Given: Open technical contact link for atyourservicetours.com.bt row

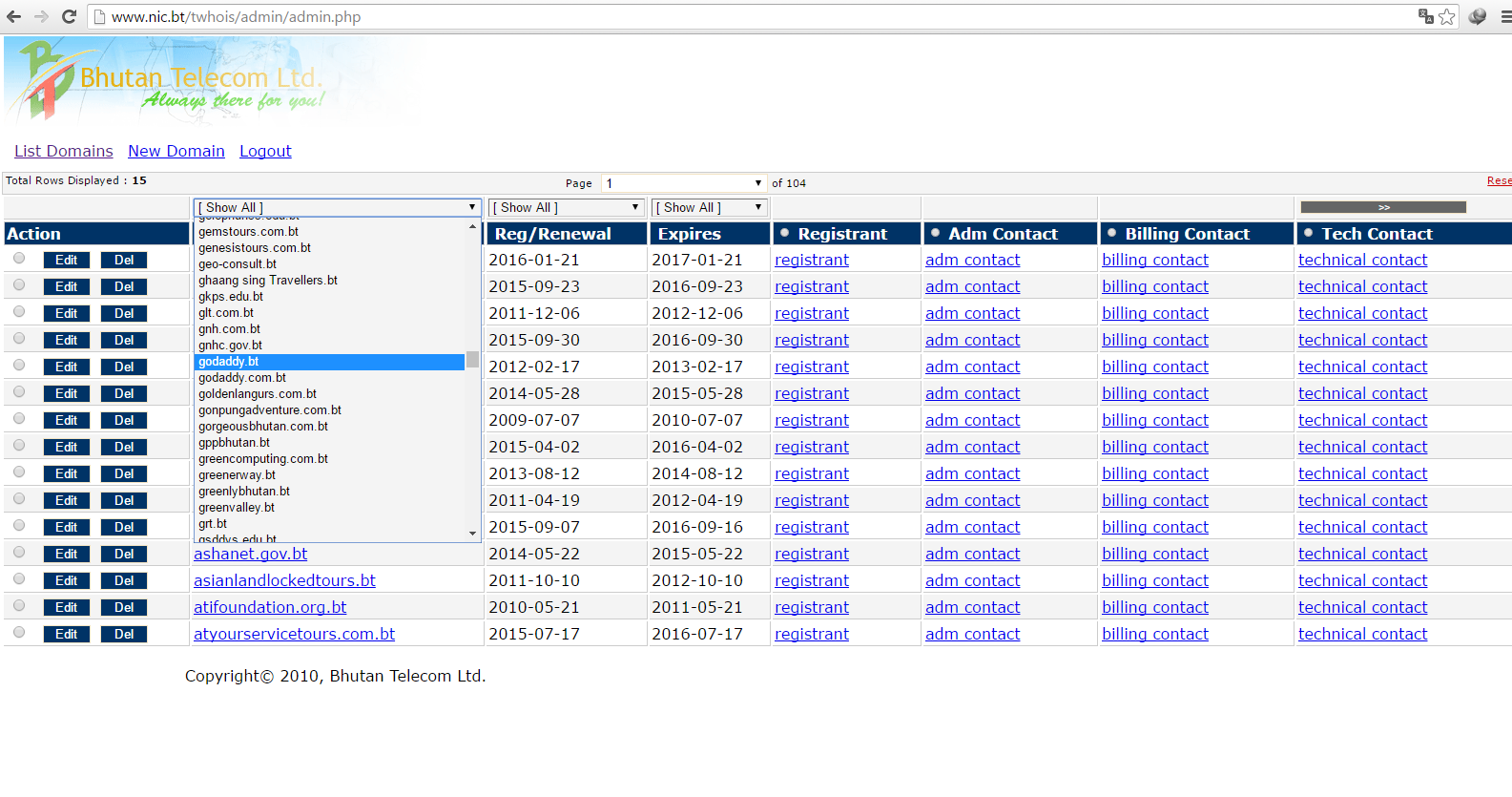Looking at the screenshot, I should (1362, 634).
